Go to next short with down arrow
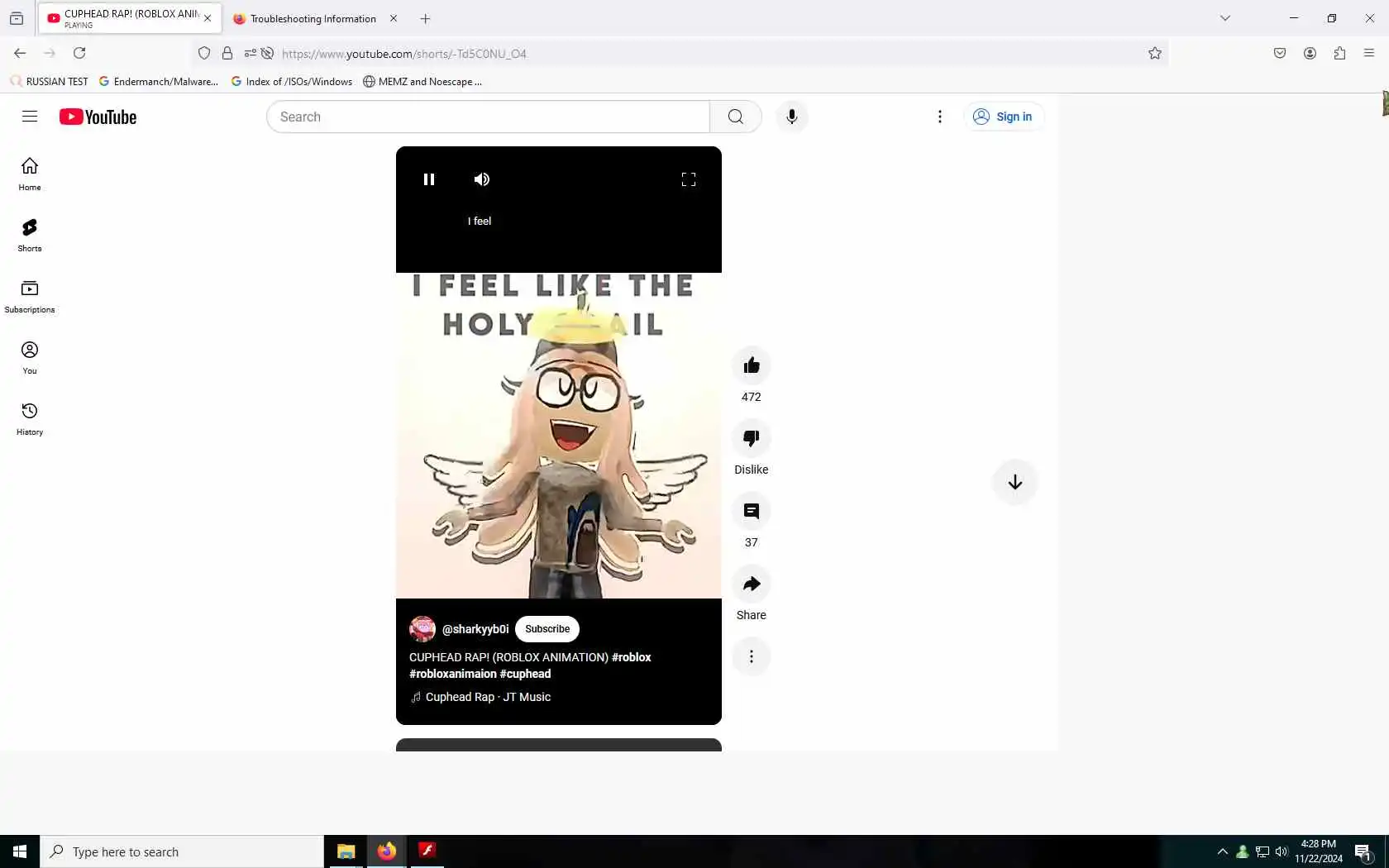Screen dimensions: 1389x868 (1015, 482)
